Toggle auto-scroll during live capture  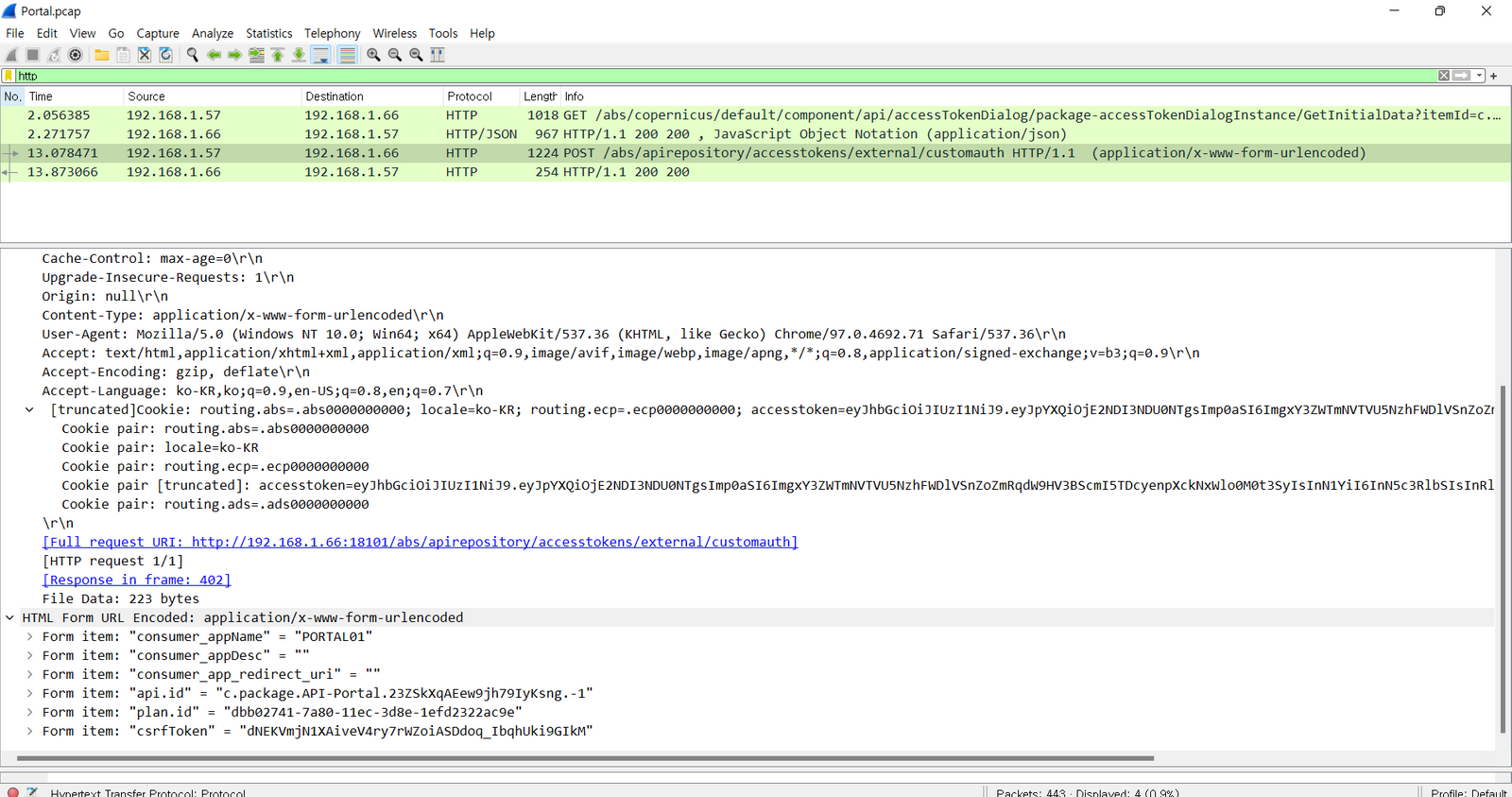pos(321,55)
